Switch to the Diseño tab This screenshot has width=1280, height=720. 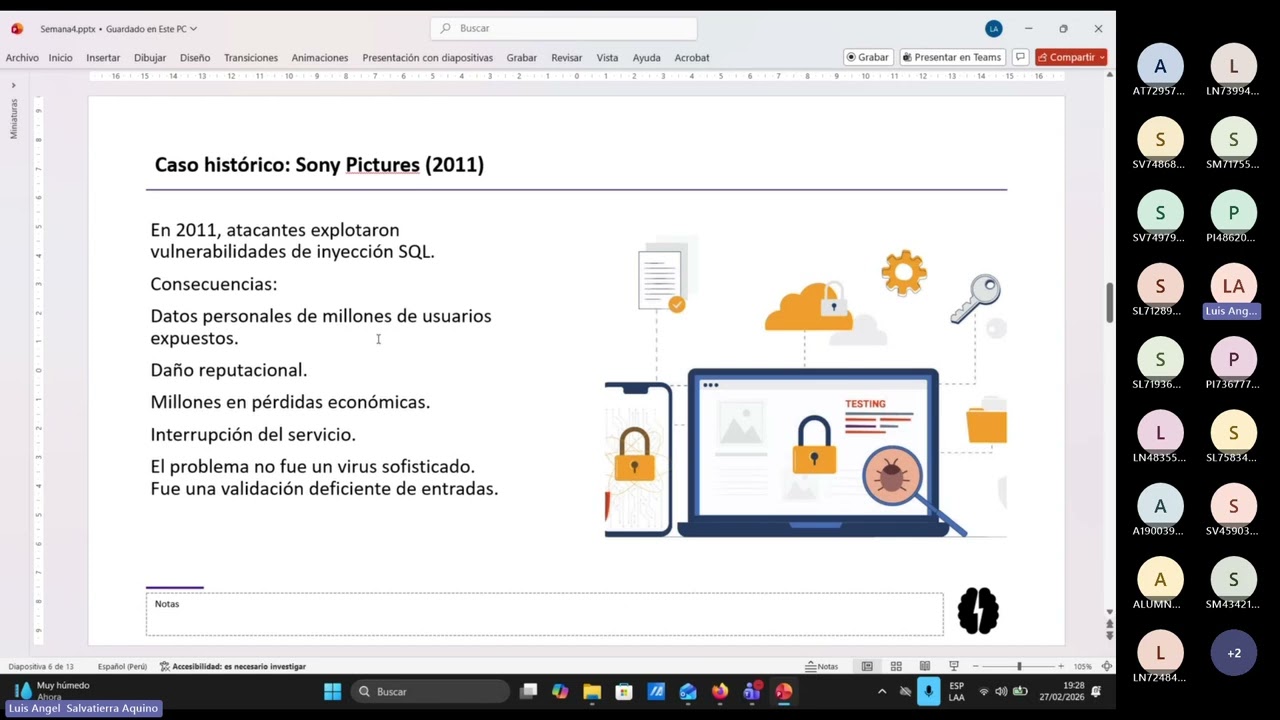(x=195, y=57)
